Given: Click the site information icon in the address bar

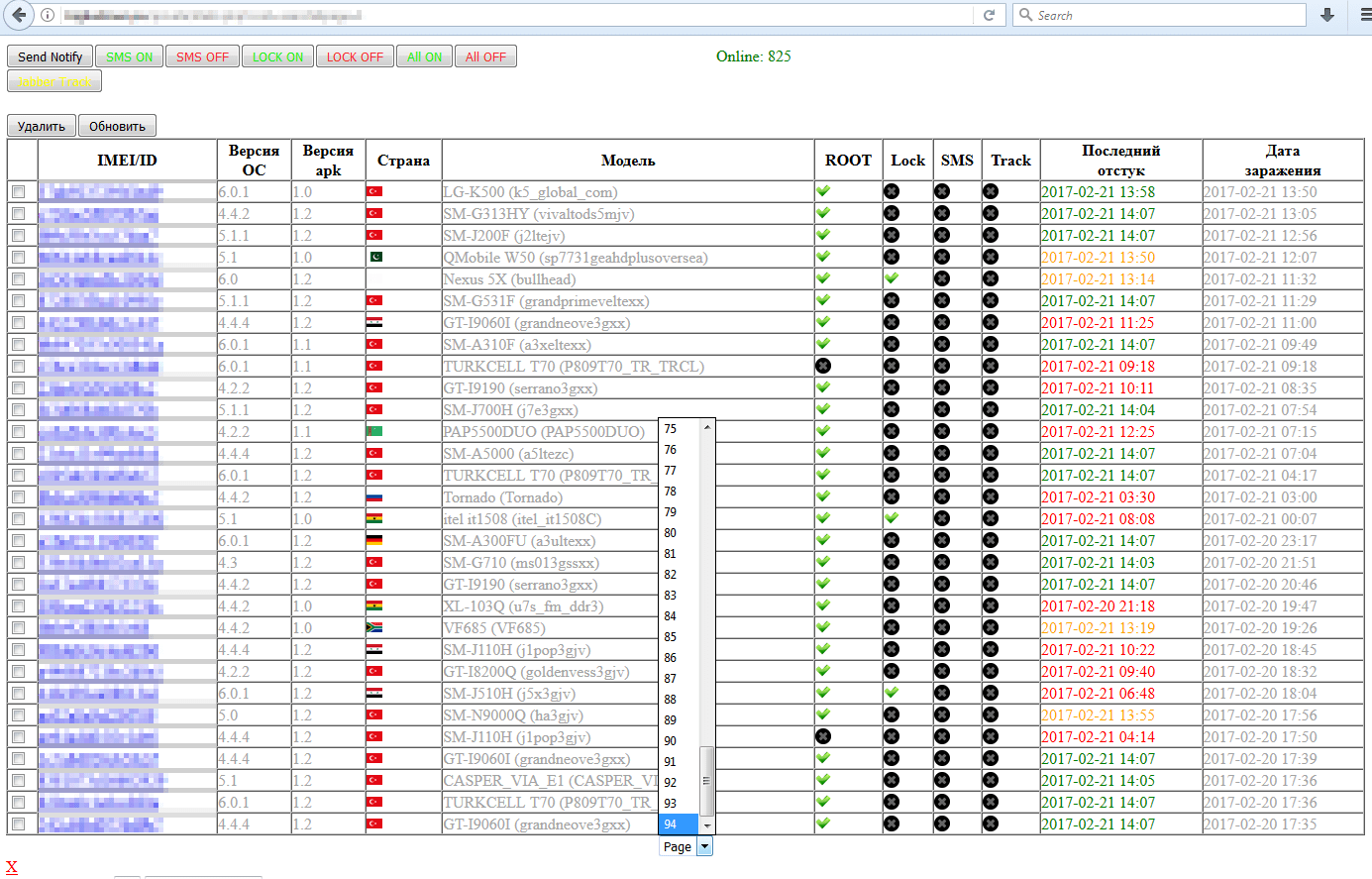Looking at the screenshot, I should click(x=47, y=15).
